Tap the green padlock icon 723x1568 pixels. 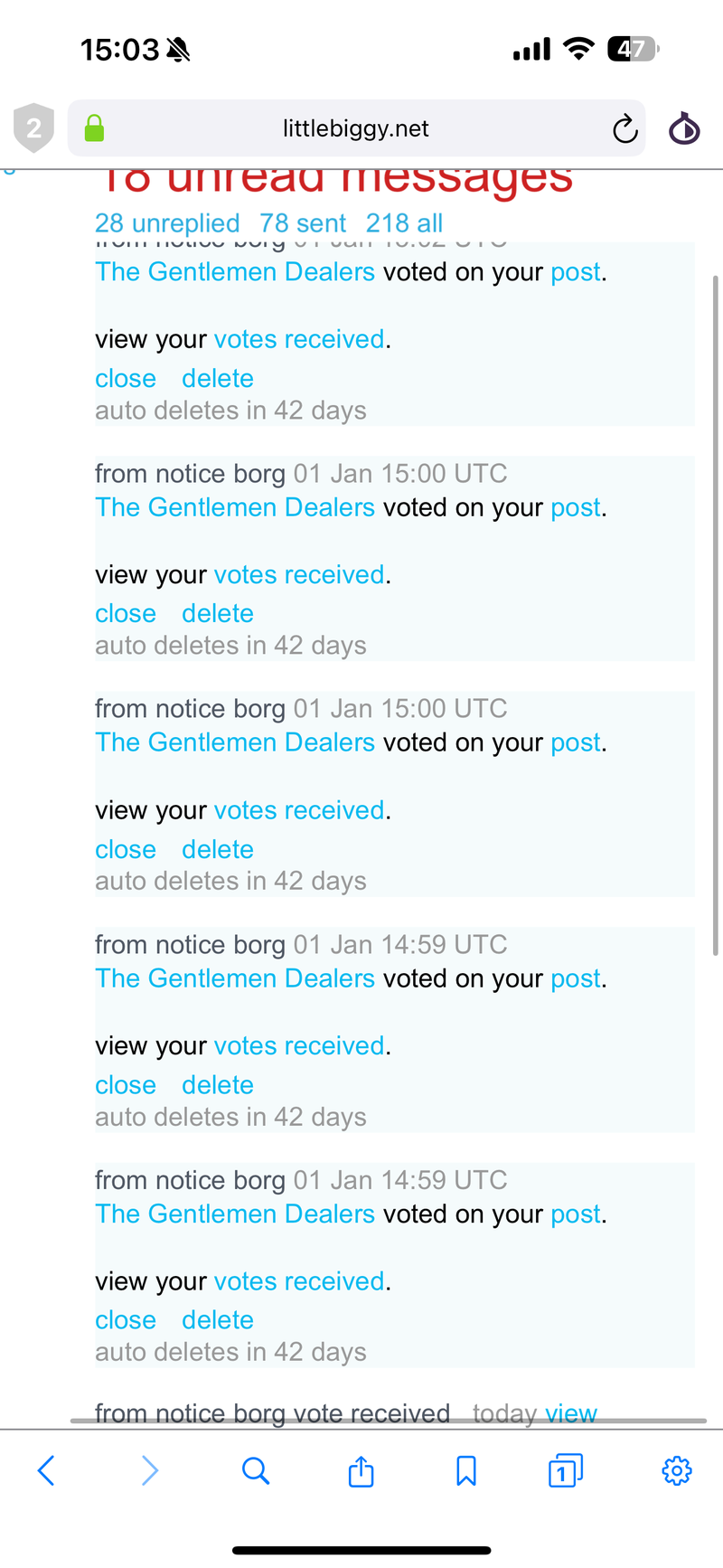[x=94, y=128]
